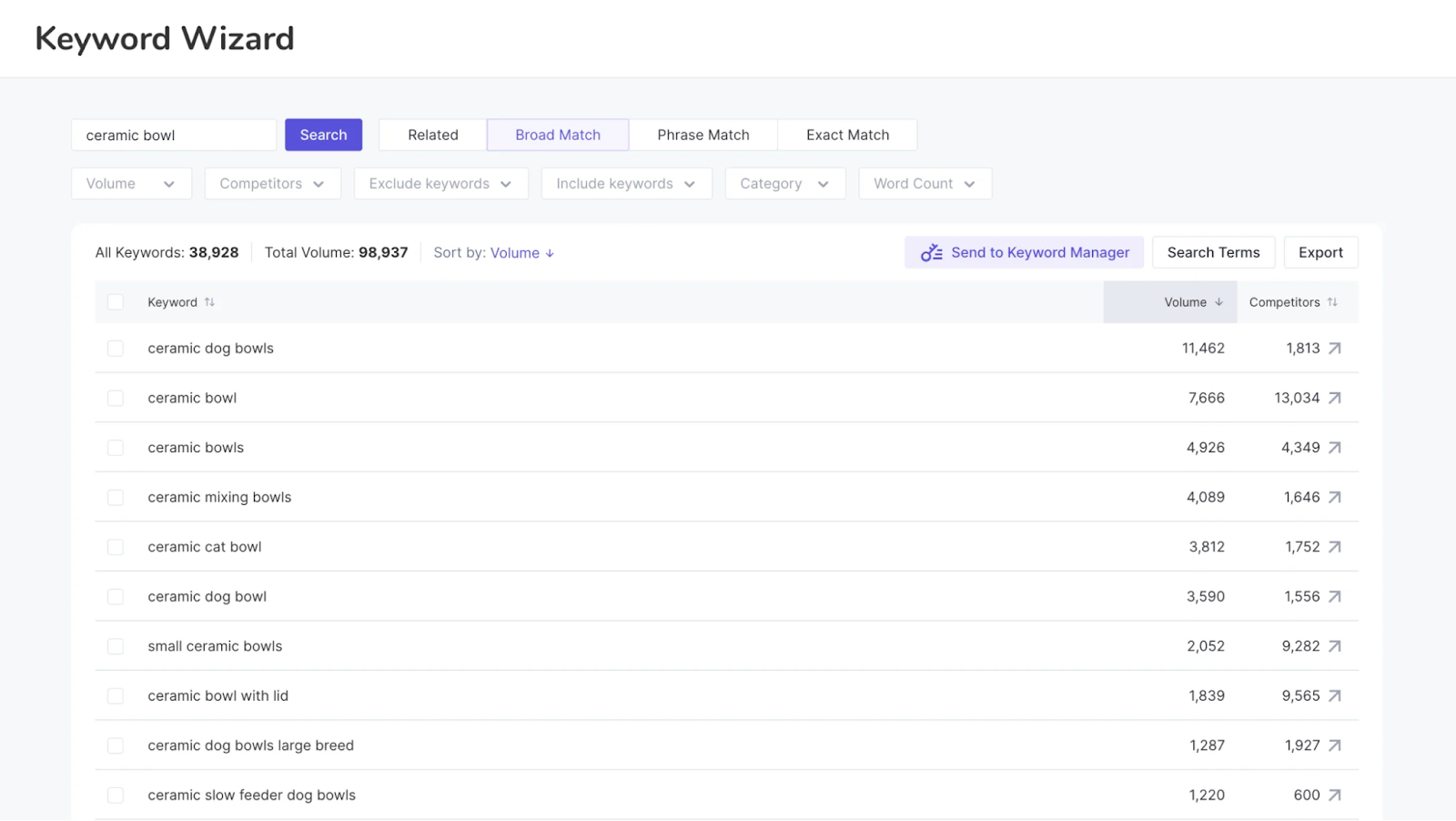Click the Keyword column sort arrows icon
This screenshot has height=821, width=1456.
point(209,302)
